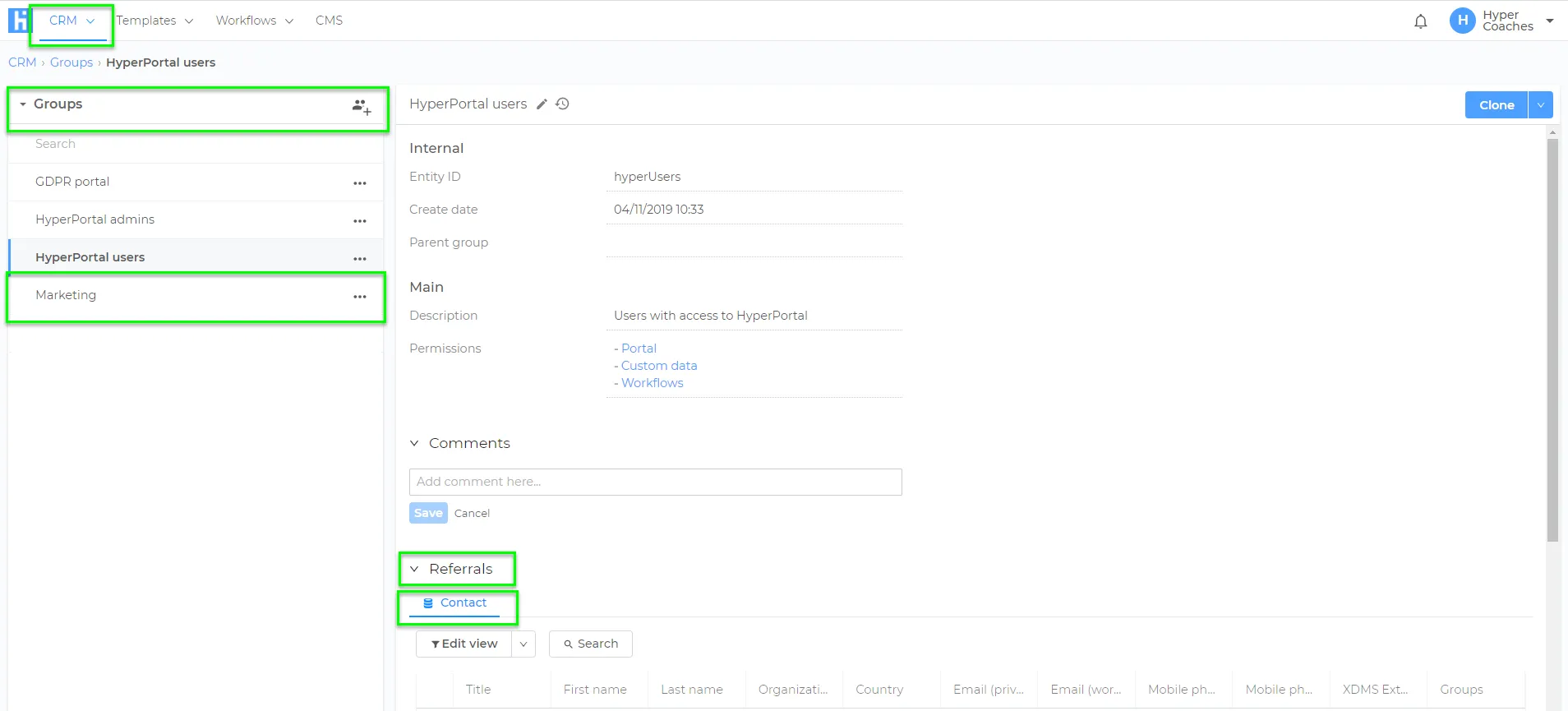Open the notifications bell
1568x711 pixels.
tap(1421, 21)
